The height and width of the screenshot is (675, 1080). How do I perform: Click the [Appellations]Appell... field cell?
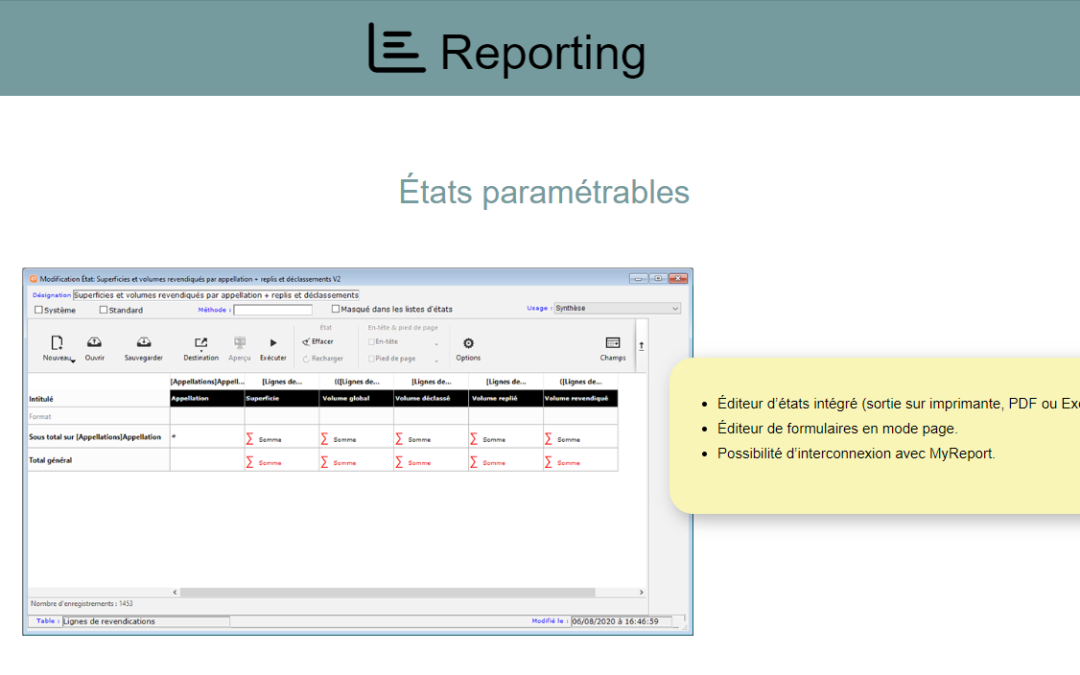pyautogui.click(x=207, y=382)
